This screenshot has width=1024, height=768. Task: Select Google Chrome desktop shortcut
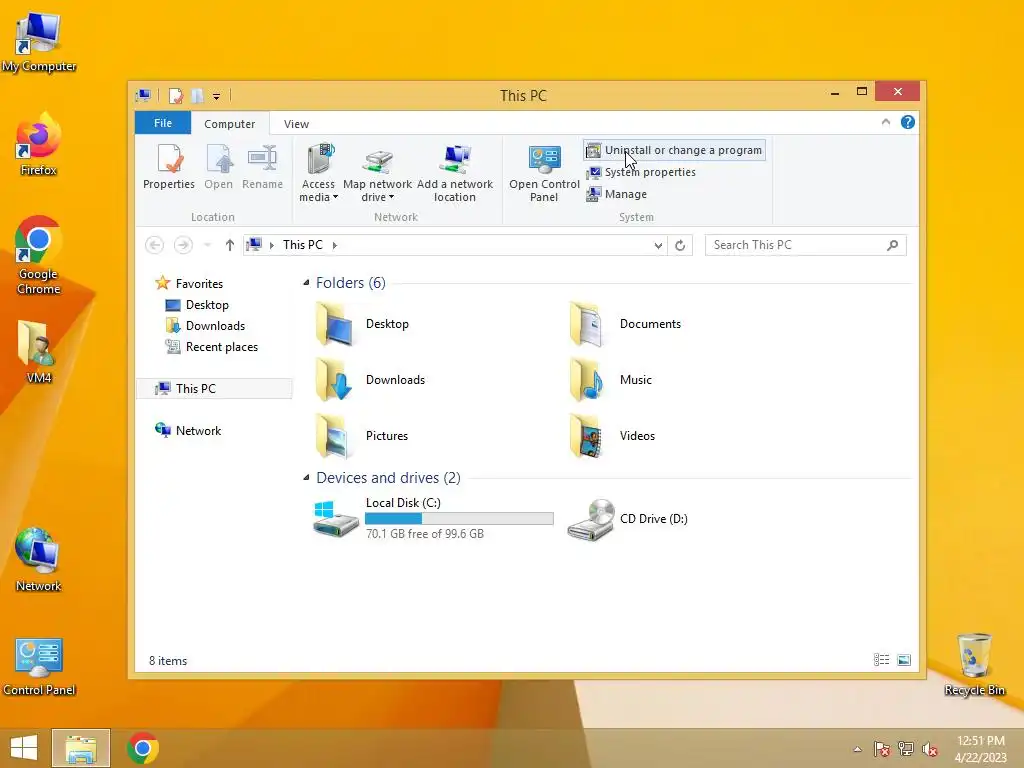[x=39, y=256]
